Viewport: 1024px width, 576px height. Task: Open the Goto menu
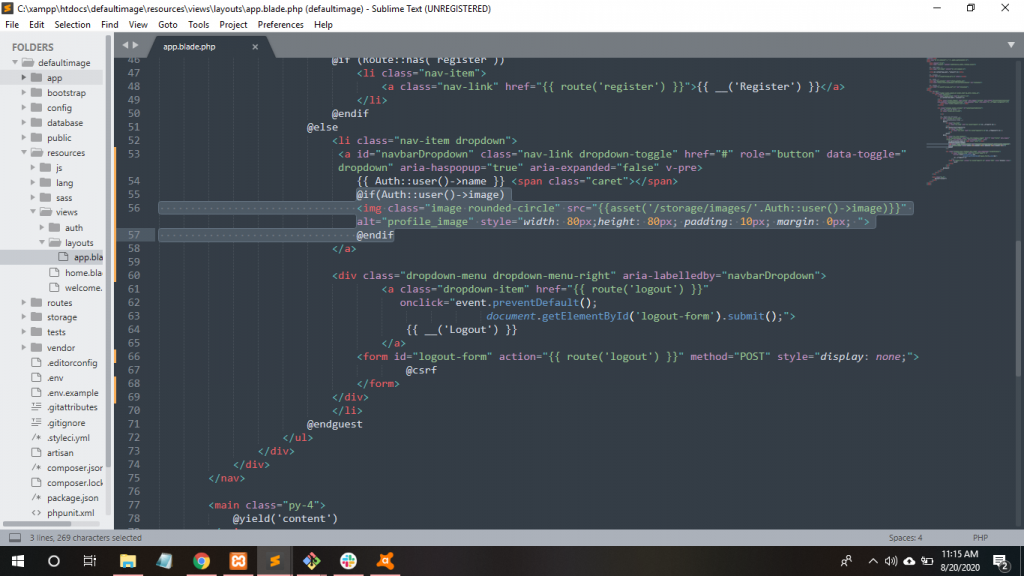tap(168, 24)
